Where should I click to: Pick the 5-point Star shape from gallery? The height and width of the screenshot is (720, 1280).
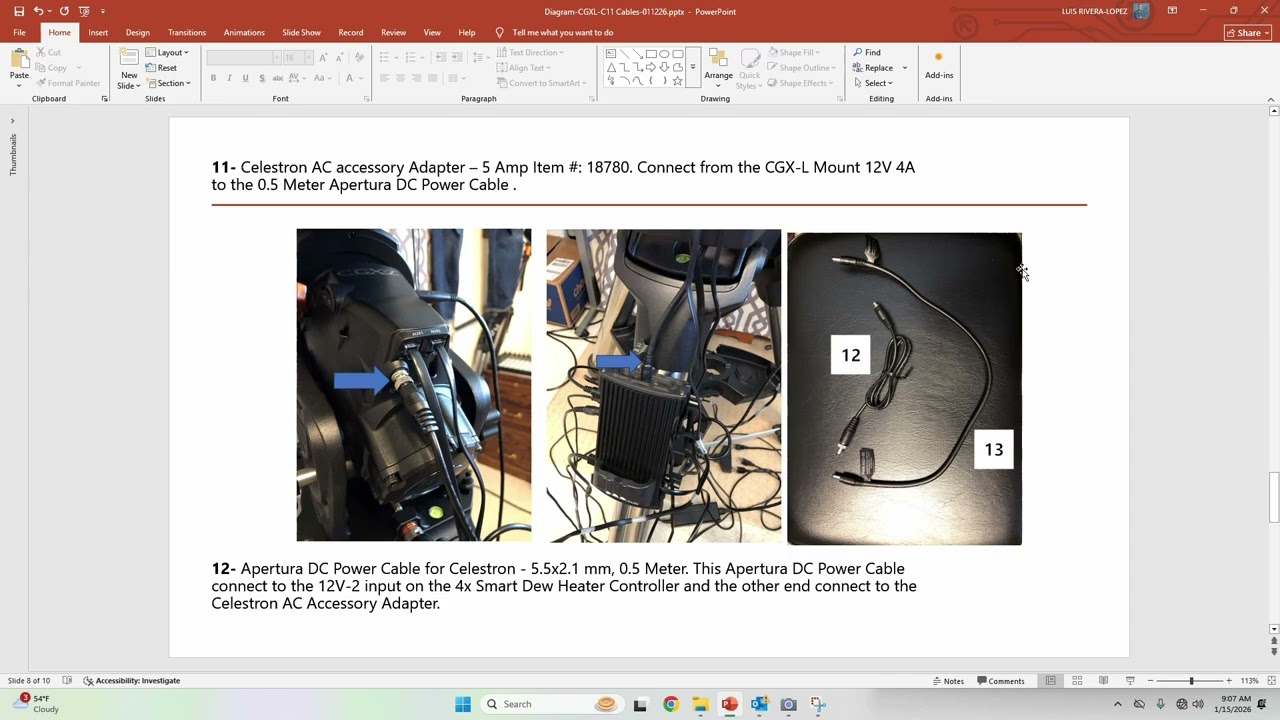pyautogui.click(x=677, y=81)
